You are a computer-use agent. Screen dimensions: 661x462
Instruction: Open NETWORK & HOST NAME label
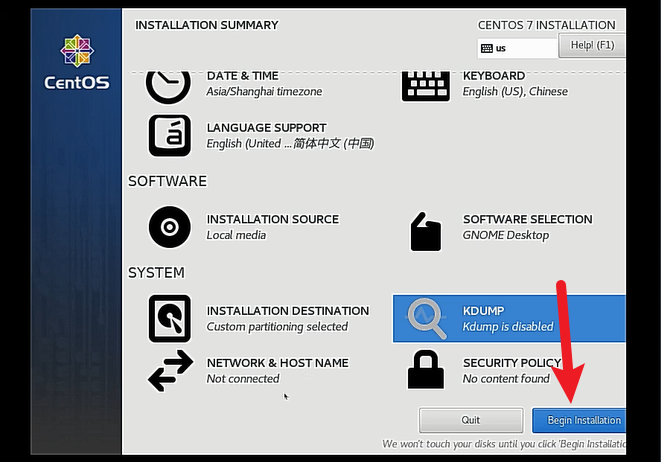coord(278,363)
